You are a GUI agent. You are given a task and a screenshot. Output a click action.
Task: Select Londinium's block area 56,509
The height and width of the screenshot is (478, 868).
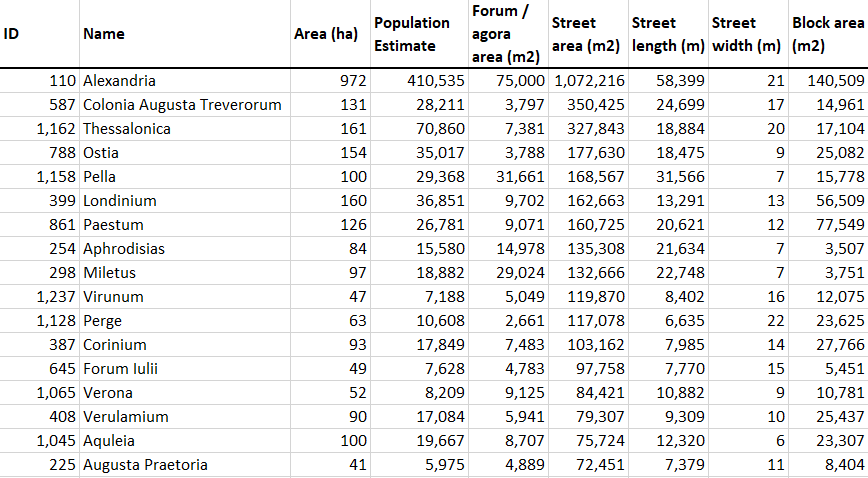tap(828, 201)
